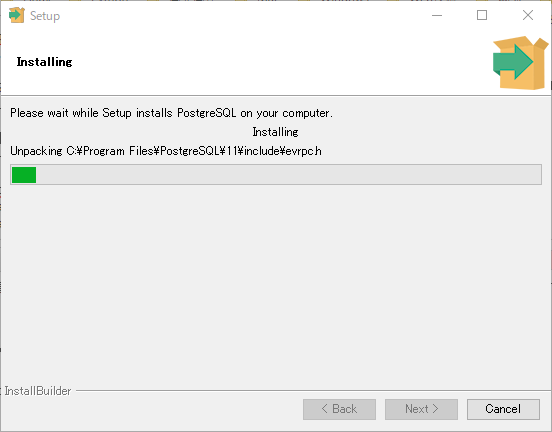This screenshot has width=552, height=432.
Task: Click the Cancel button
Action: (x=503, y=409)
